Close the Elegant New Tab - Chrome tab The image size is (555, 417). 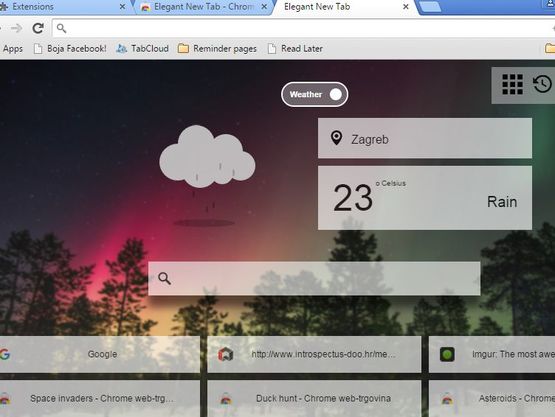[264, 7]
